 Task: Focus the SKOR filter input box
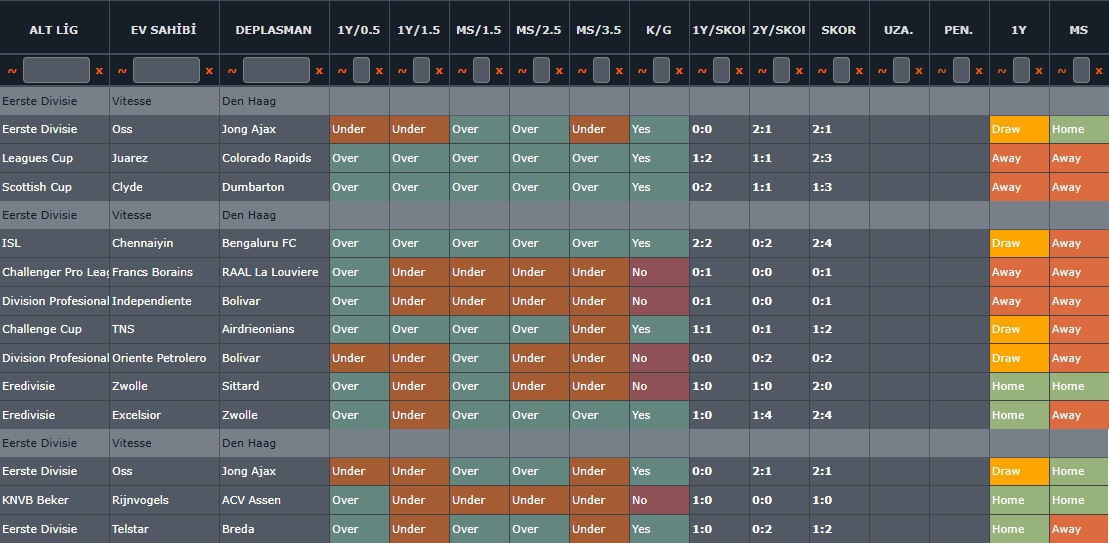pos(842,71)
